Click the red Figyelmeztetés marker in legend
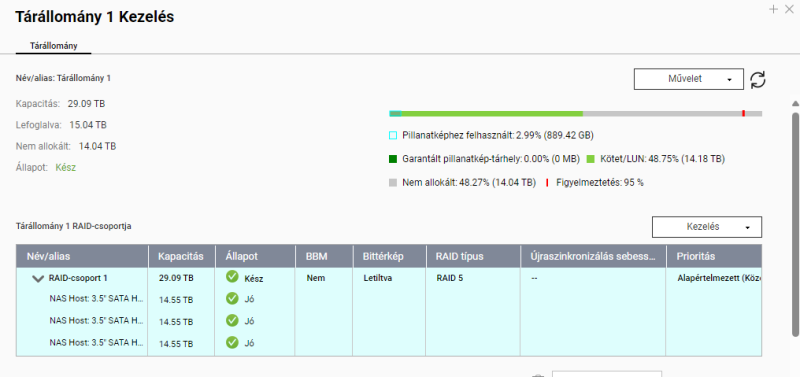The width and height of the screenshot is (800, 377). tap(547, 183)
